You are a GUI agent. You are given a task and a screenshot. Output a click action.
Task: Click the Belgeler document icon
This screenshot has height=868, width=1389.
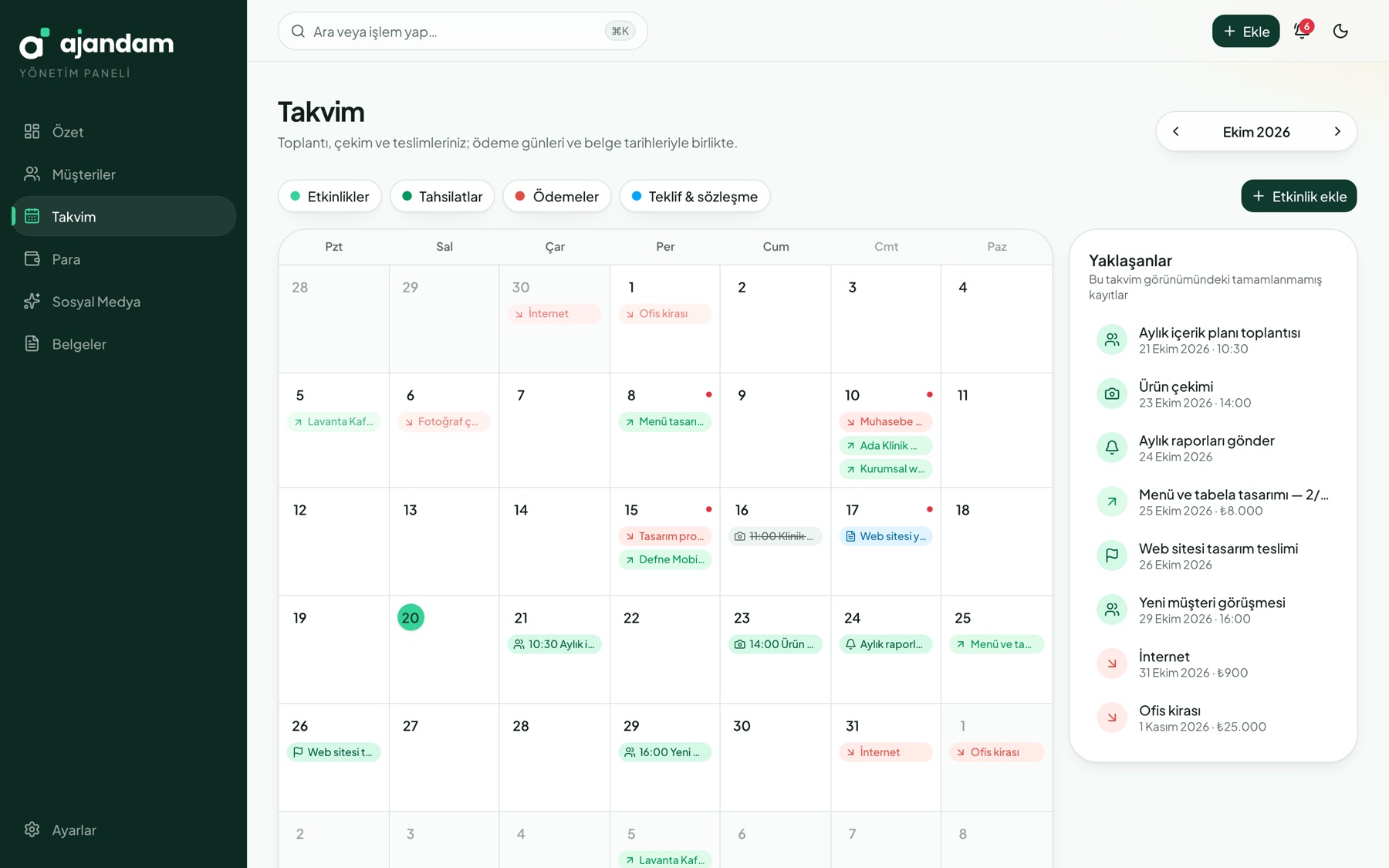[32, 343]
